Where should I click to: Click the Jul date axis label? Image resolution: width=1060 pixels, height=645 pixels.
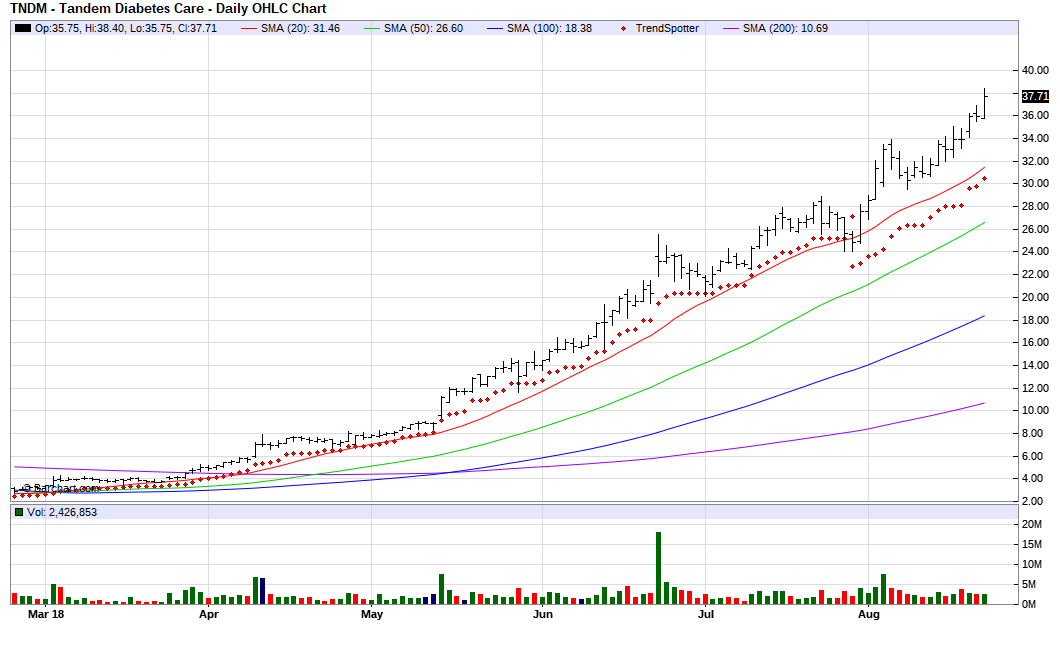tap(706, 614)
